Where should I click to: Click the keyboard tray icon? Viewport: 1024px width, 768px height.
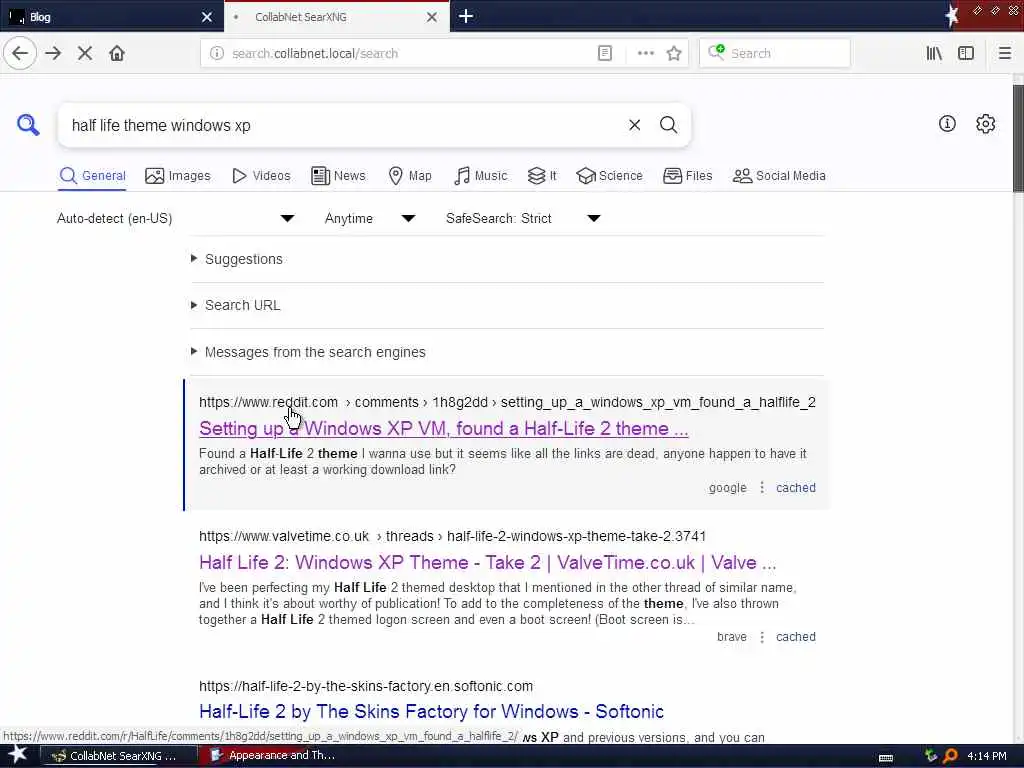[x=886, y=757]
